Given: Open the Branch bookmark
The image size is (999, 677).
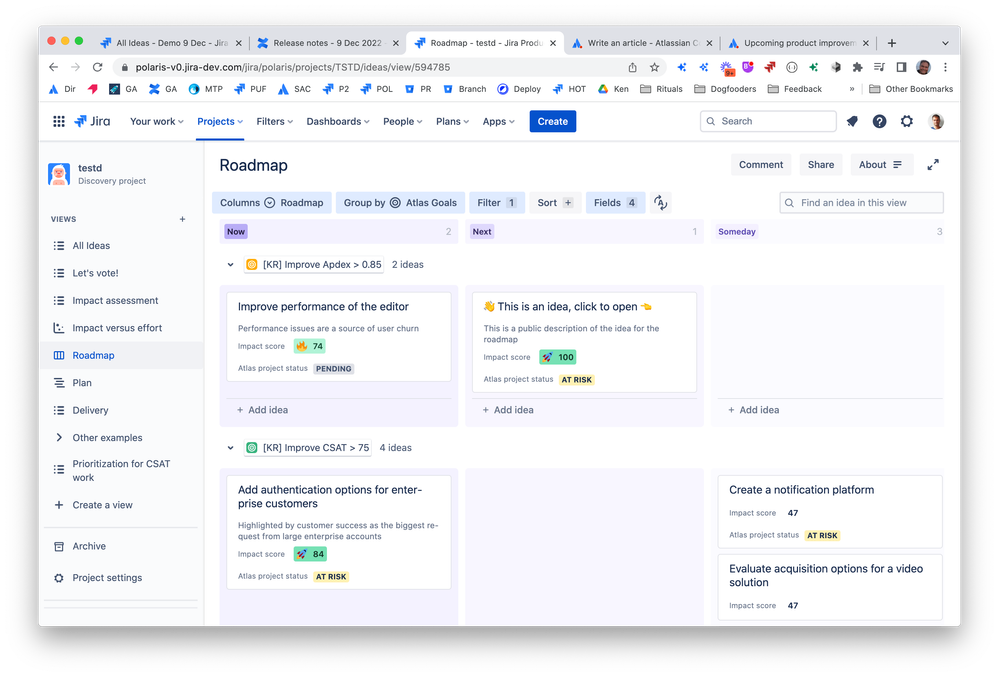Looking at the screenshot, I should click(464, 89).
